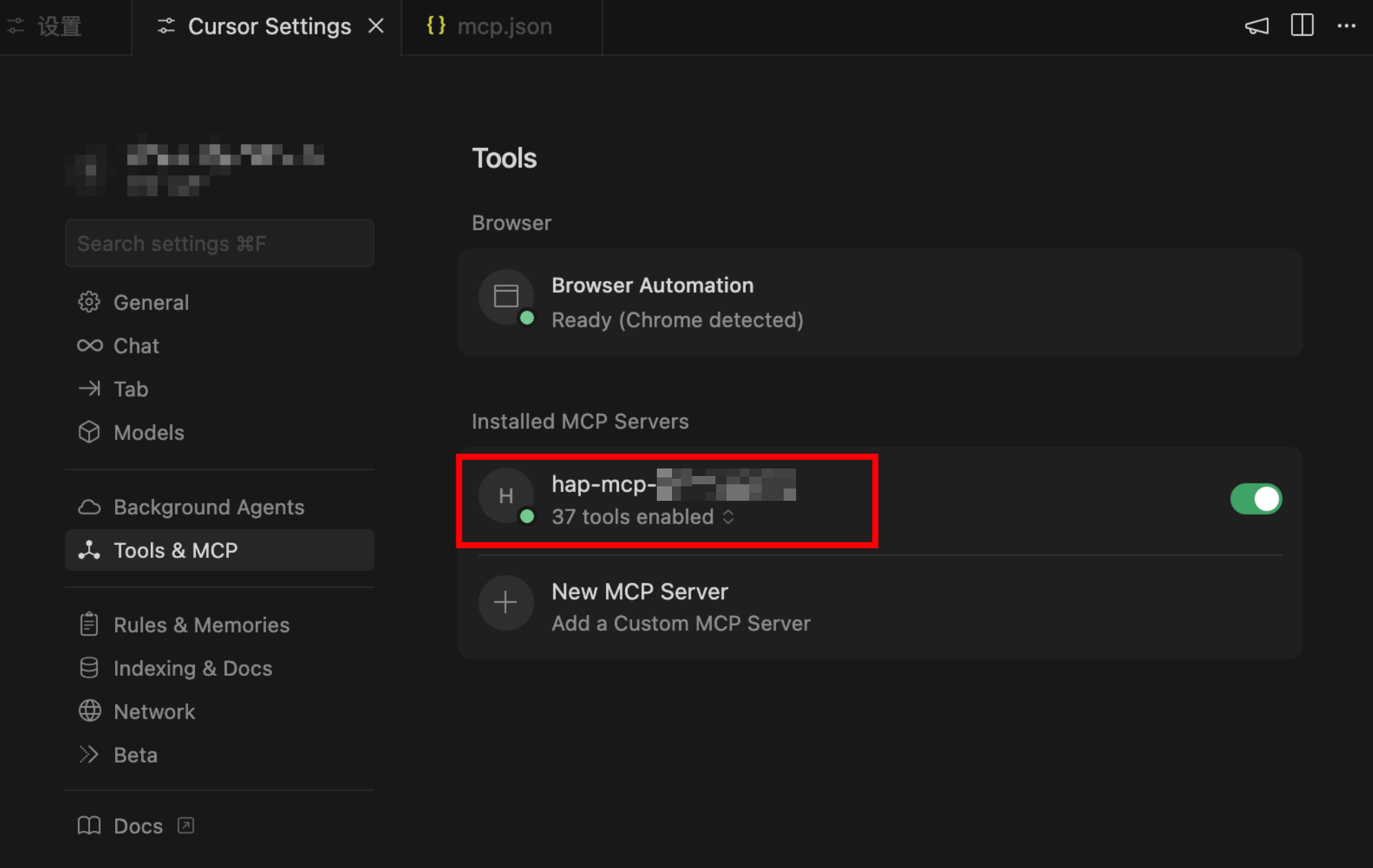
Task: Click the external link icon beside Docs
Action: (185, 825)
